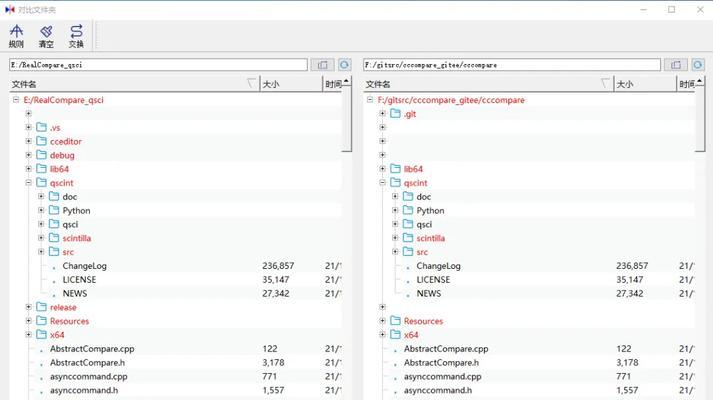Select NEWS file in right pane

coord(429,293)
